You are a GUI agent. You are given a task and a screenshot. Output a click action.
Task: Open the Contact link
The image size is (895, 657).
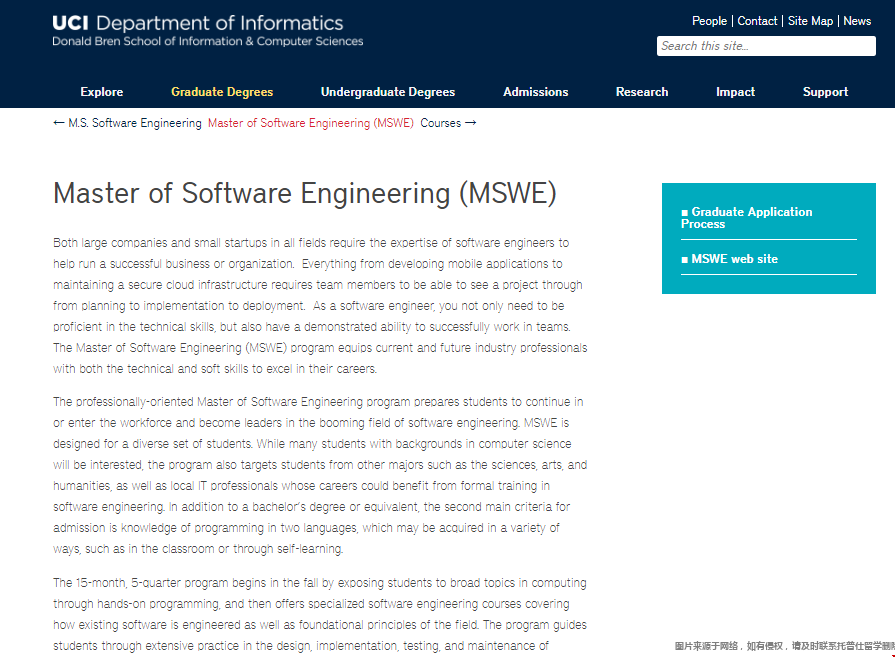pyautogui.click(x=757, y=21)
